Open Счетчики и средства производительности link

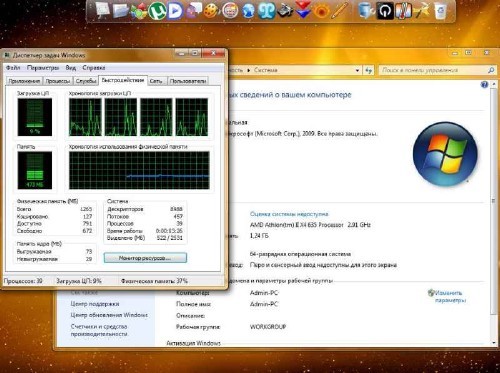[x=99, y=330]
